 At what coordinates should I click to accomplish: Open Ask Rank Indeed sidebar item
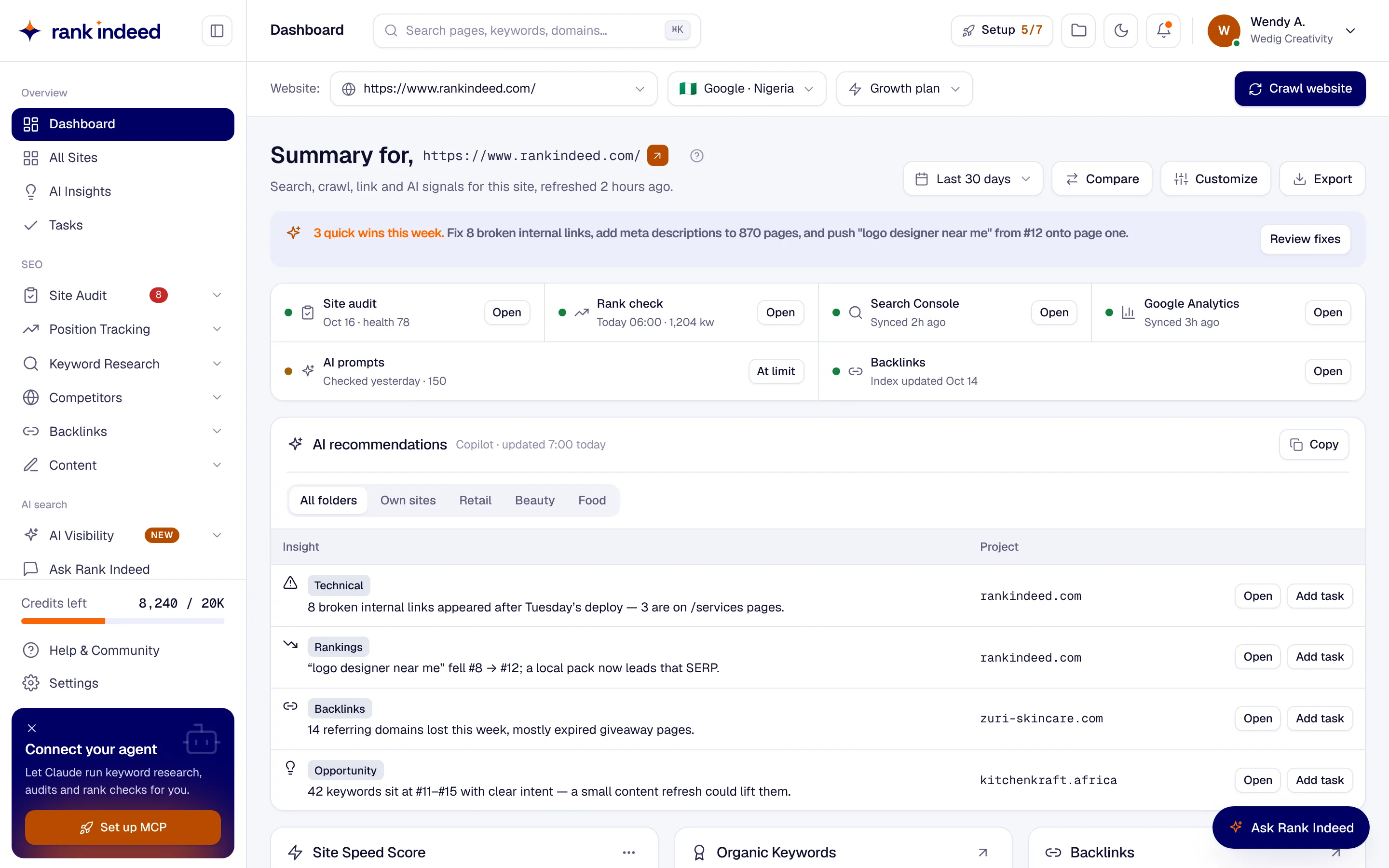pos(123,569)
